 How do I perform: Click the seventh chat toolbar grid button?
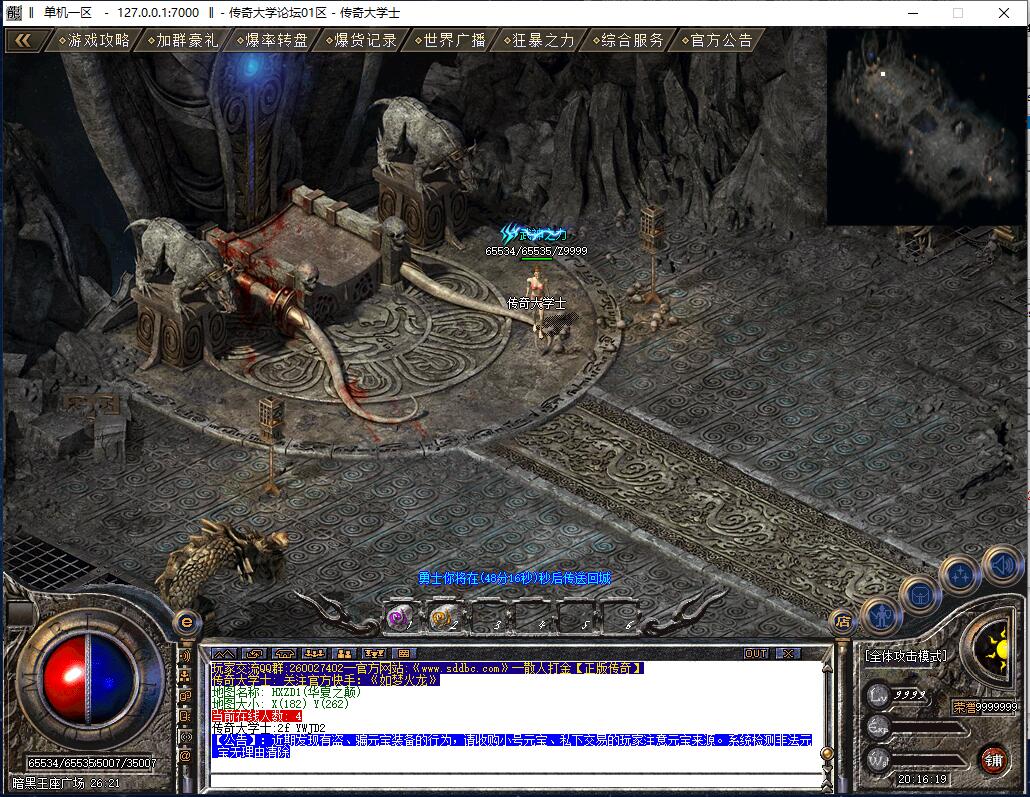(404, 654)
